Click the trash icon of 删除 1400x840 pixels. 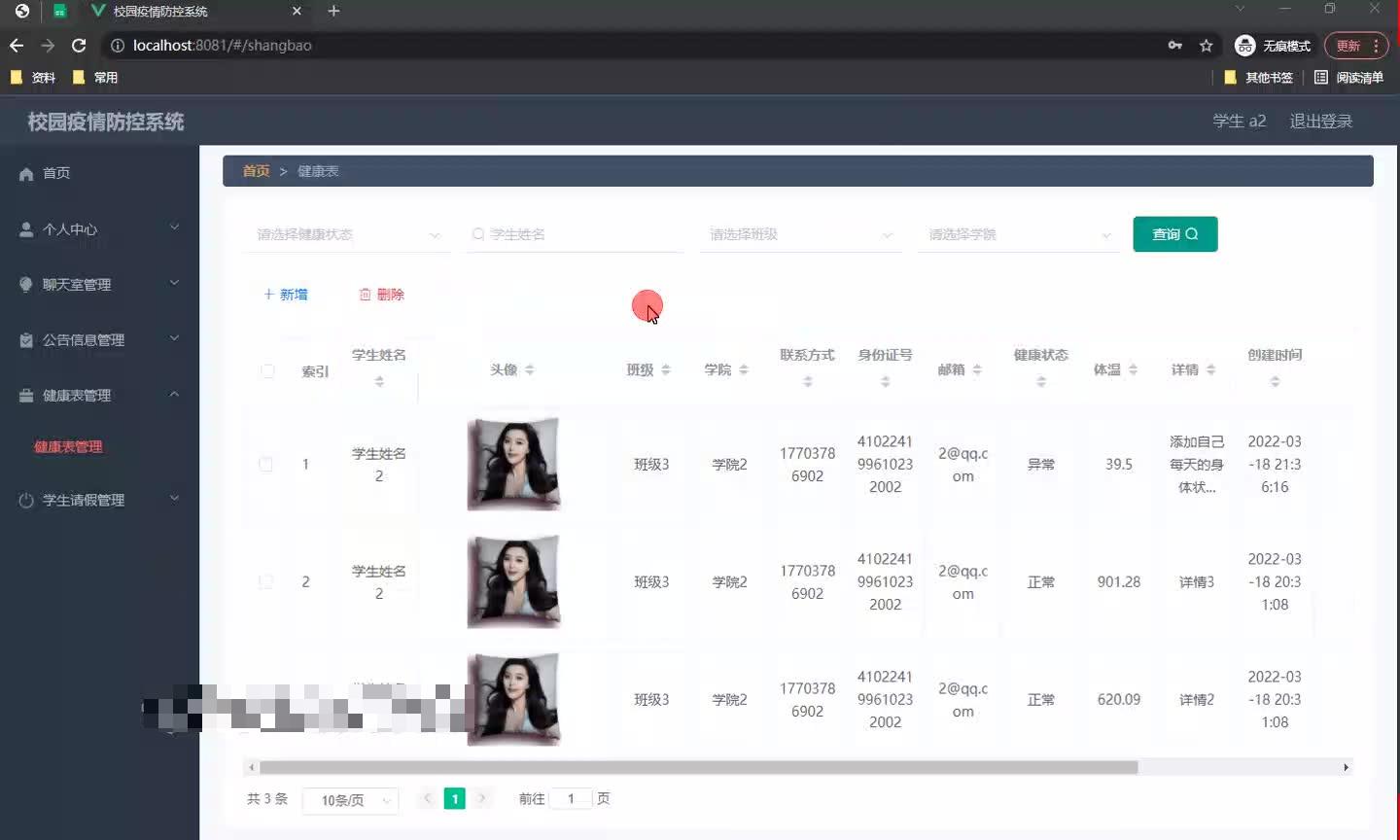point(366,295)
